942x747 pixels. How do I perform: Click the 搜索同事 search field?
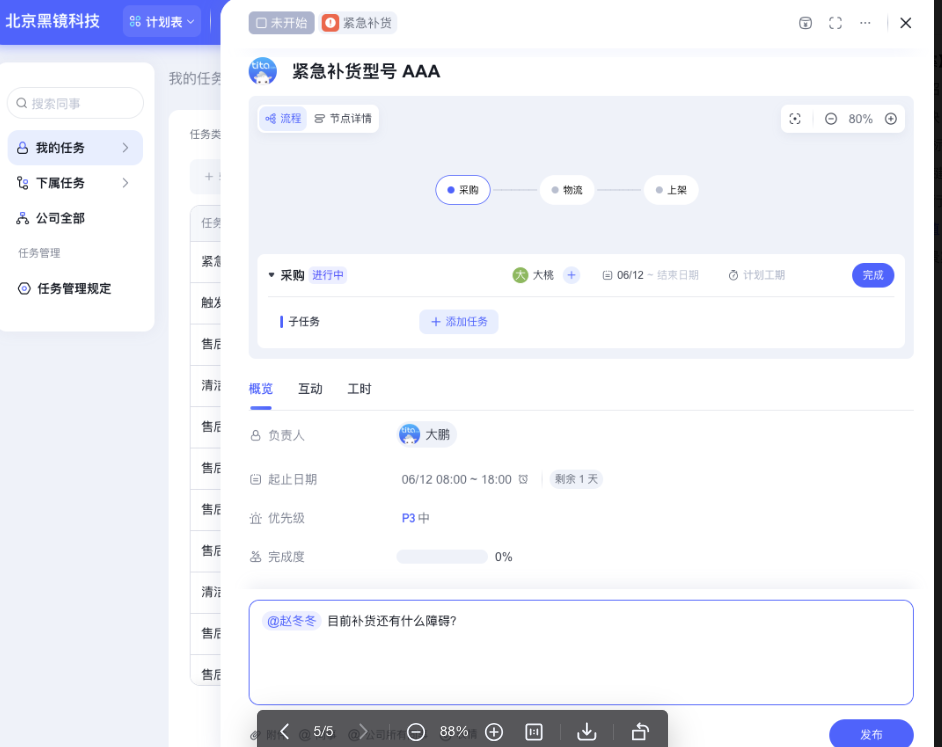pos(76,103)
